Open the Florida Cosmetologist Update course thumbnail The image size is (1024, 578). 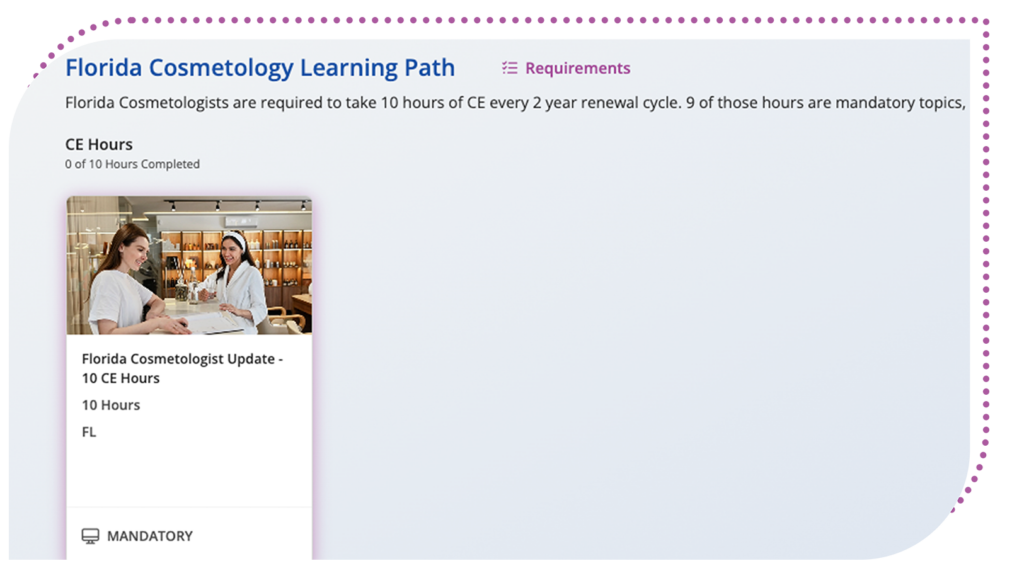pos(189,265)
